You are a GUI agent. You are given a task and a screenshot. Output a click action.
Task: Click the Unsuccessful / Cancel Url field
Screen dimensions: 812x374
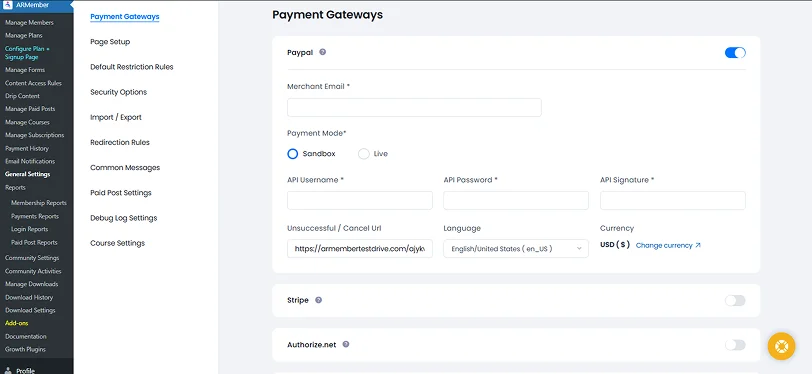click(360, 249)
